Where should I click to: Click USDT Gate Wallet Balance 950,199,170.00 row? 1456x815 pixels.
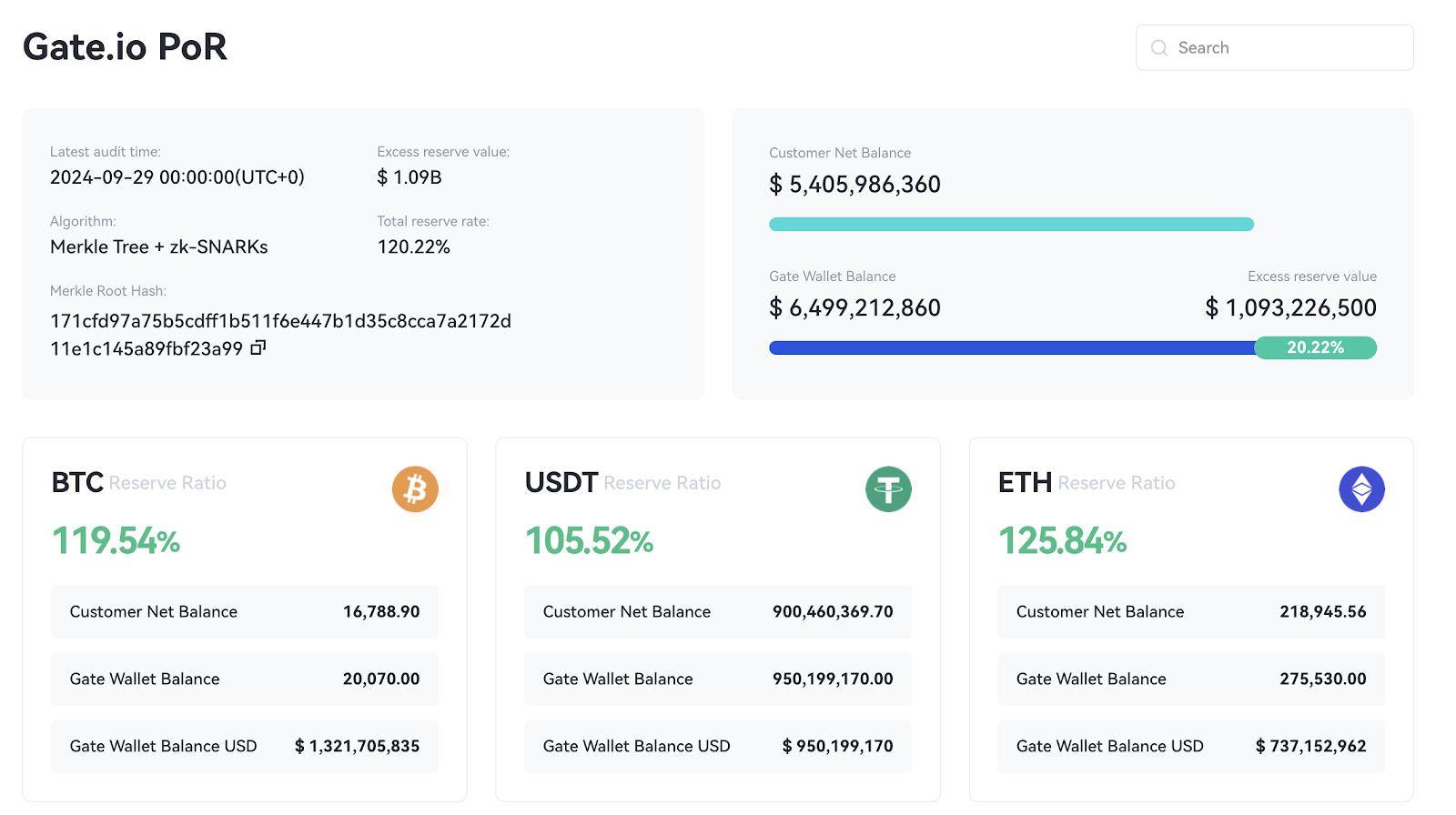[718, 679]
